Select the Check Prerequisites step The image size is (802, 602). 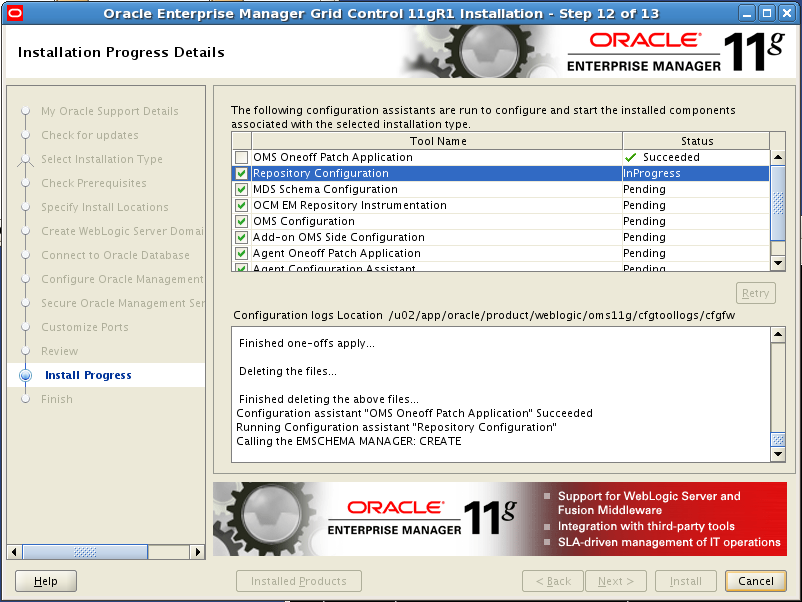(x=94, y=183)
